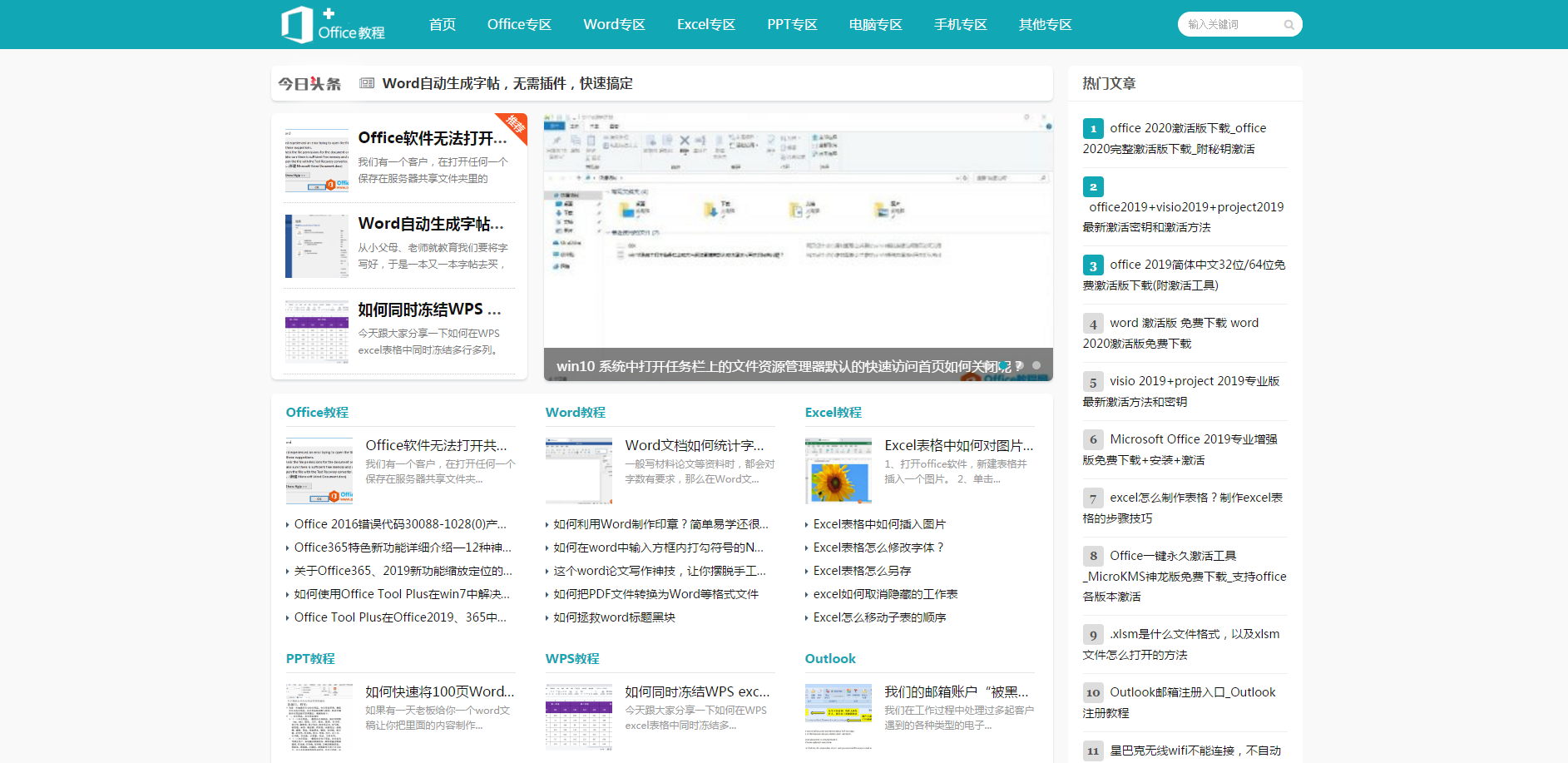Switch to PPT专区 section
This screenshot has height=763, width=1568.
pyautogui.click(x=792, y=25)
